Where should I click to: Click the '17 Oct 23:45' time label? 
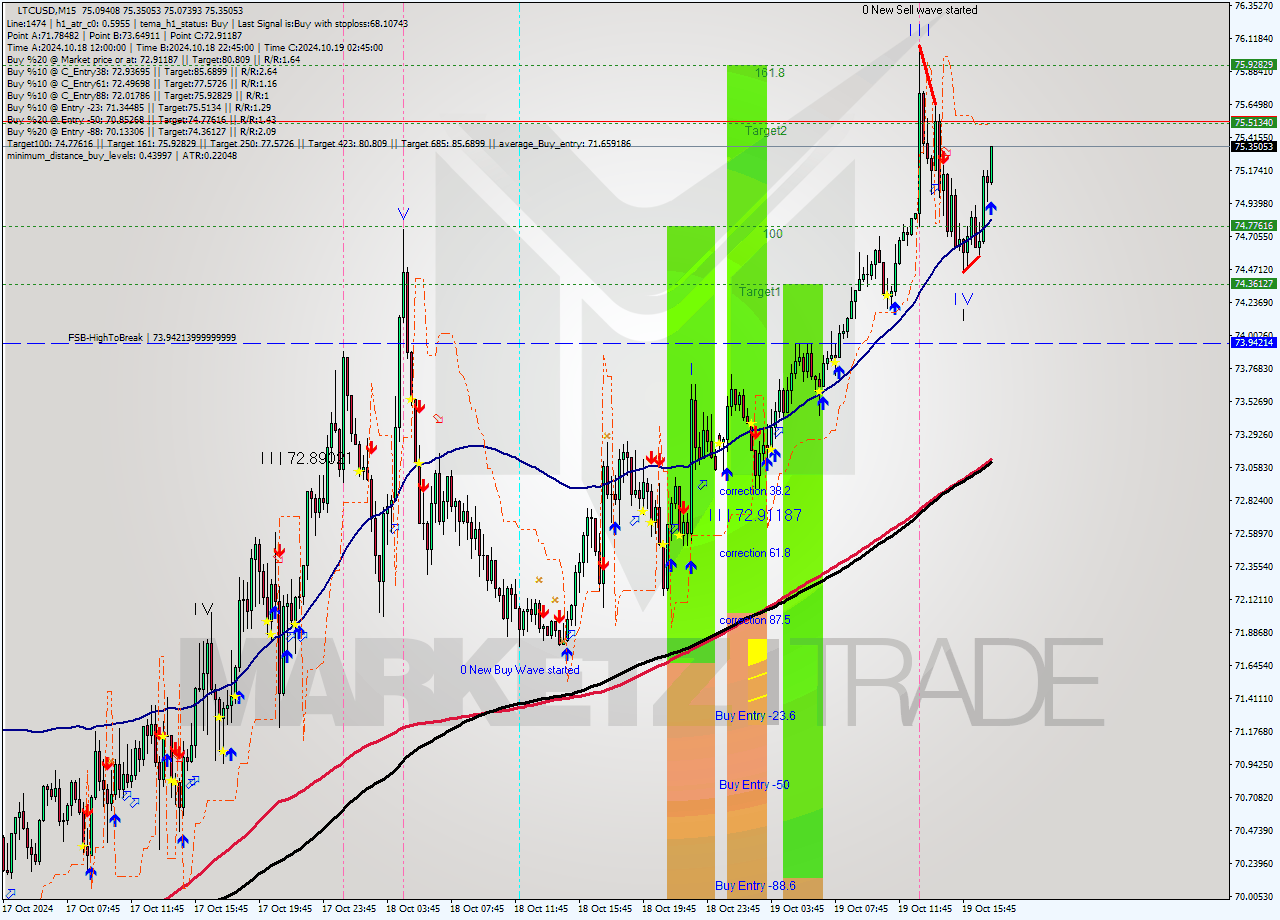click(349, 909)
